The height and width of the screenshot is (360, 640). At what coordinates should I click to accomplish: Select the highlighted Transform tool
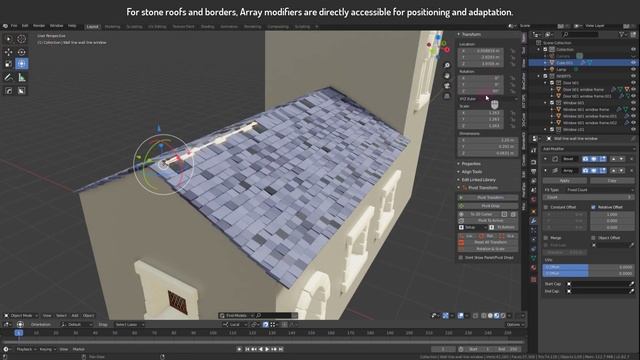(x=22, y=64)
